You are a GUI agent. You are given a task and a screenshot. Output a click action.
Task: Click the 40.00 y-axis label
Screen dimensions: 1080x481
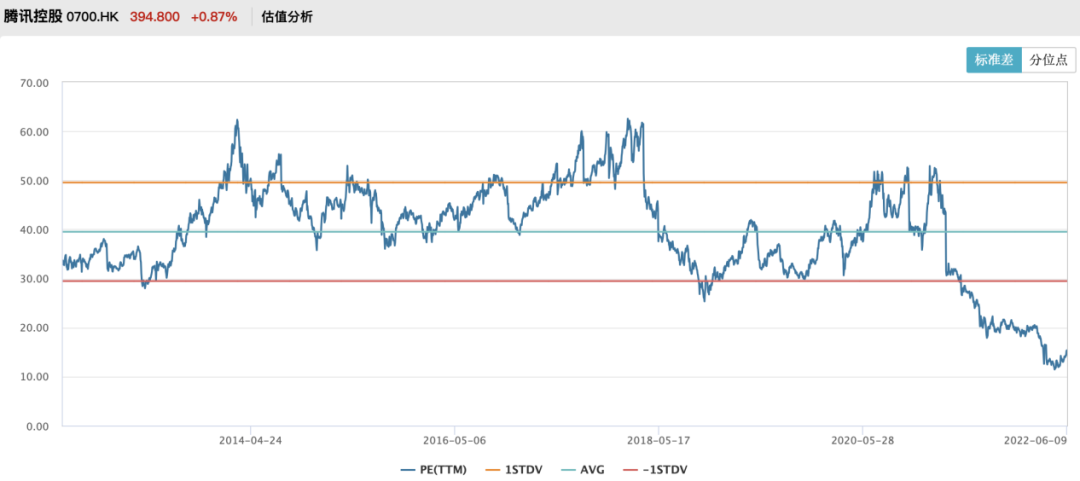pos(34,229)
